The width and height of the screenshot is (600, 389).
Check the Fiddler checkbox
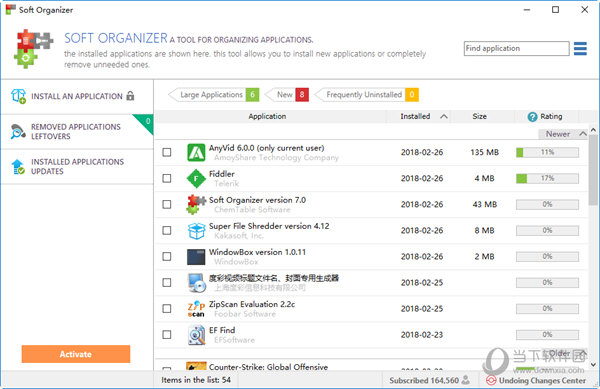[x=167, y=178]
